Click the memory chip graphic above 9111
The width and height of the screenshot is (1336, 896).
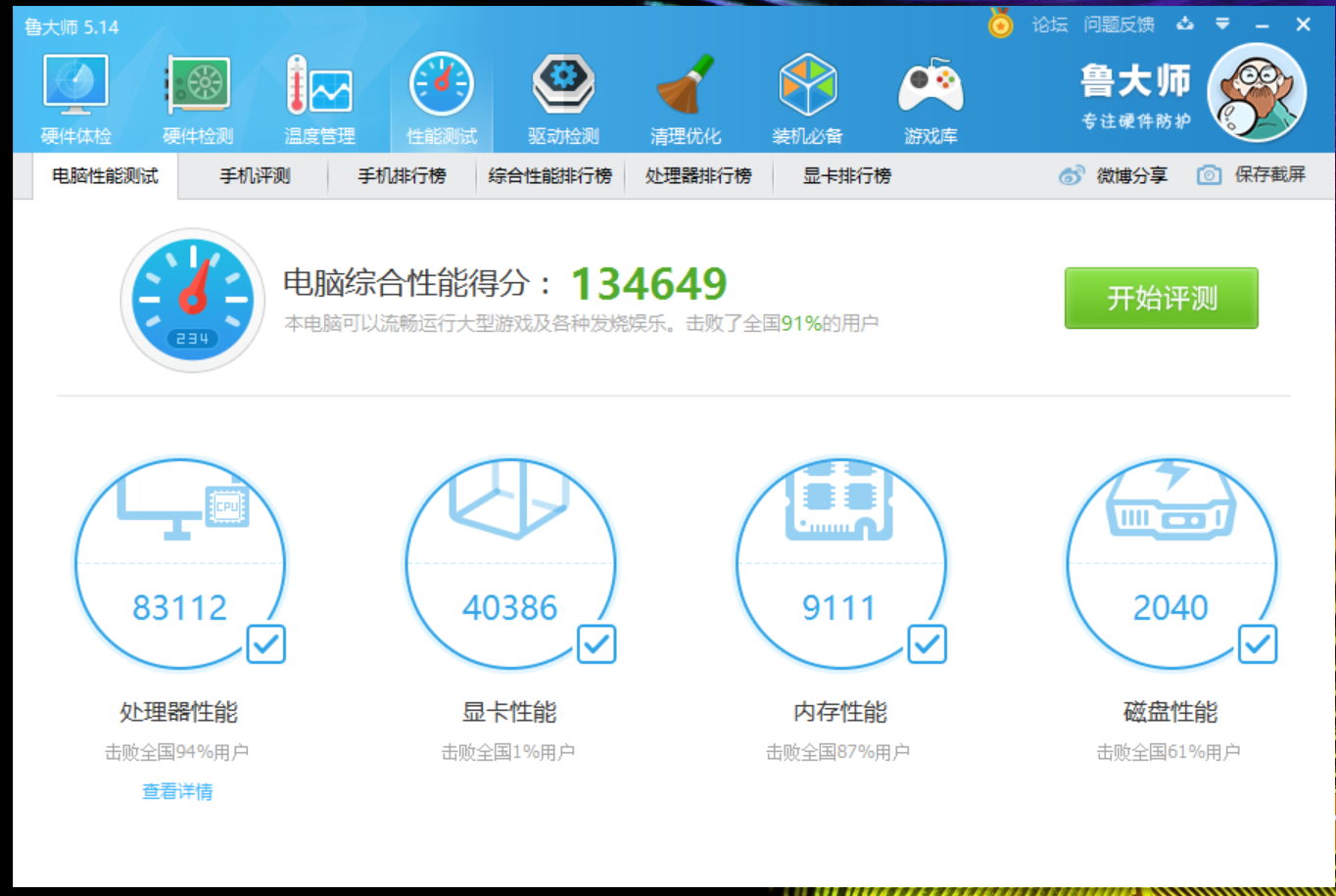coord(840,501)
